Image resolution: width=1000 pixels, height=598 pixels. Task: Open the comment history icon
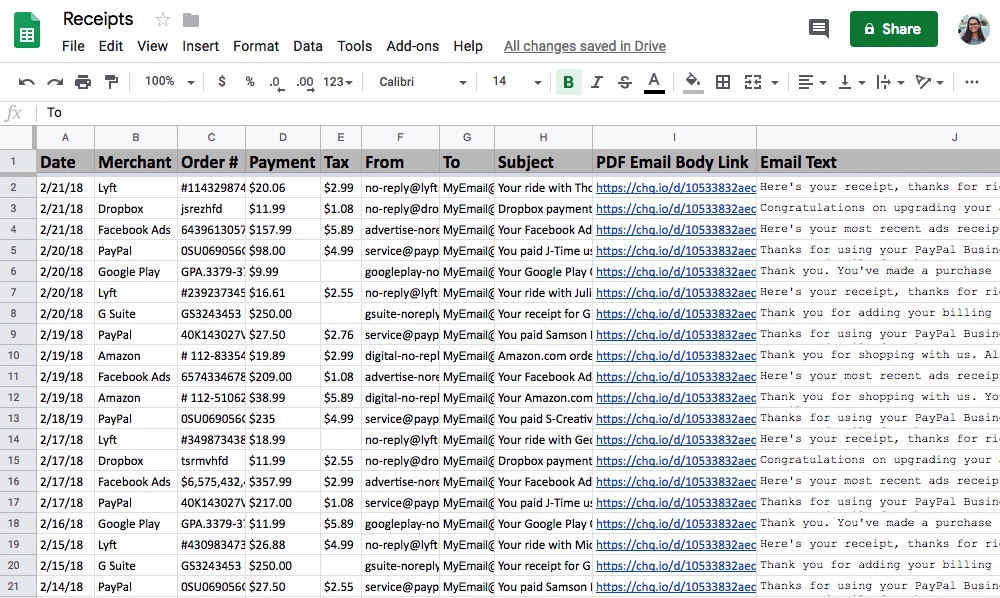[x=818, y=29]
